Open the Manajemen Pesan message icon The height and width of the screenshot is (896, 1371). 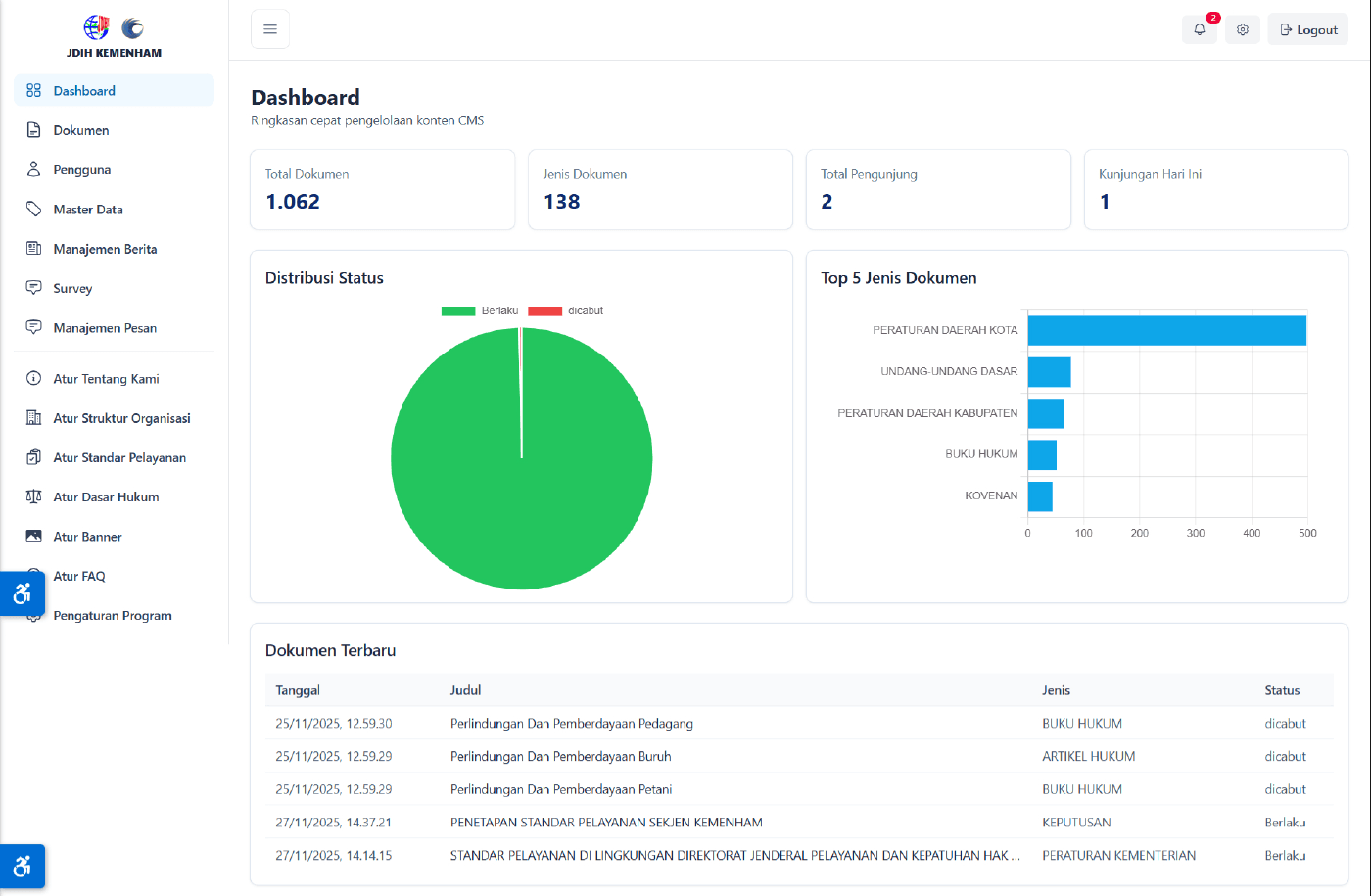coord(33,327)
